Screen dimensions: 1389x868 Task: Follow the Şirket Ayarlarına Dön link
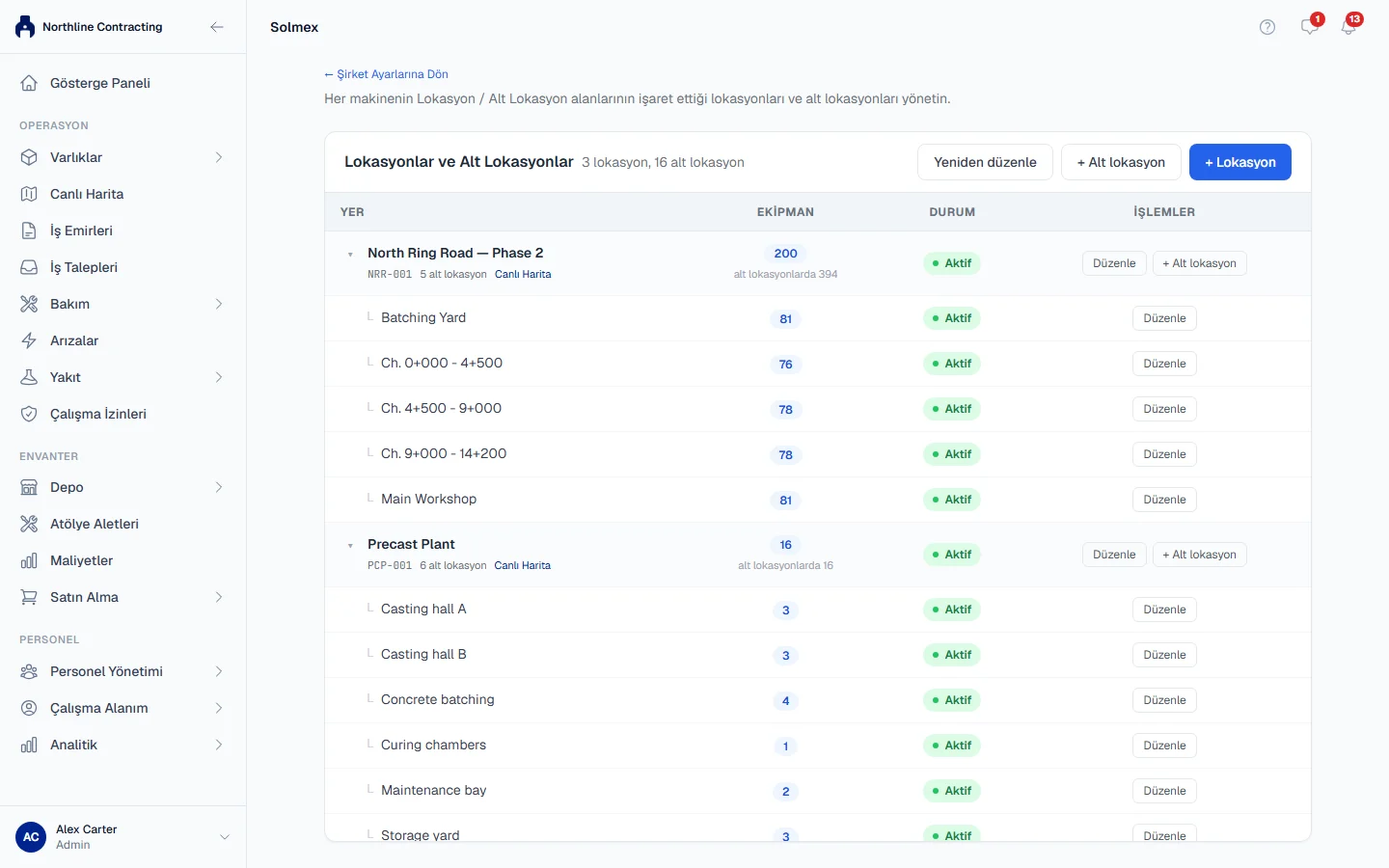coord(386,74)
